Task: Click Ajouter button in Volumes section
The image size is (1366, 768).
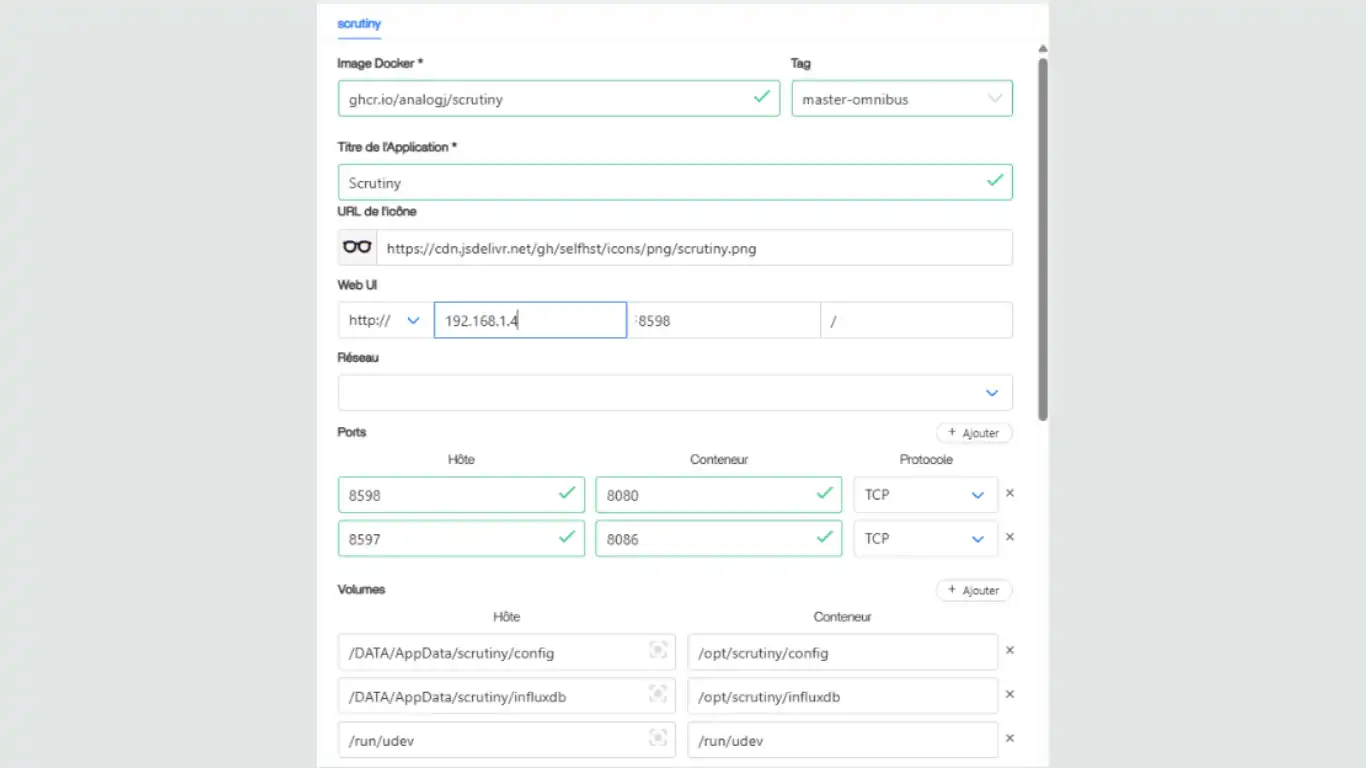Action: [974, 590]
